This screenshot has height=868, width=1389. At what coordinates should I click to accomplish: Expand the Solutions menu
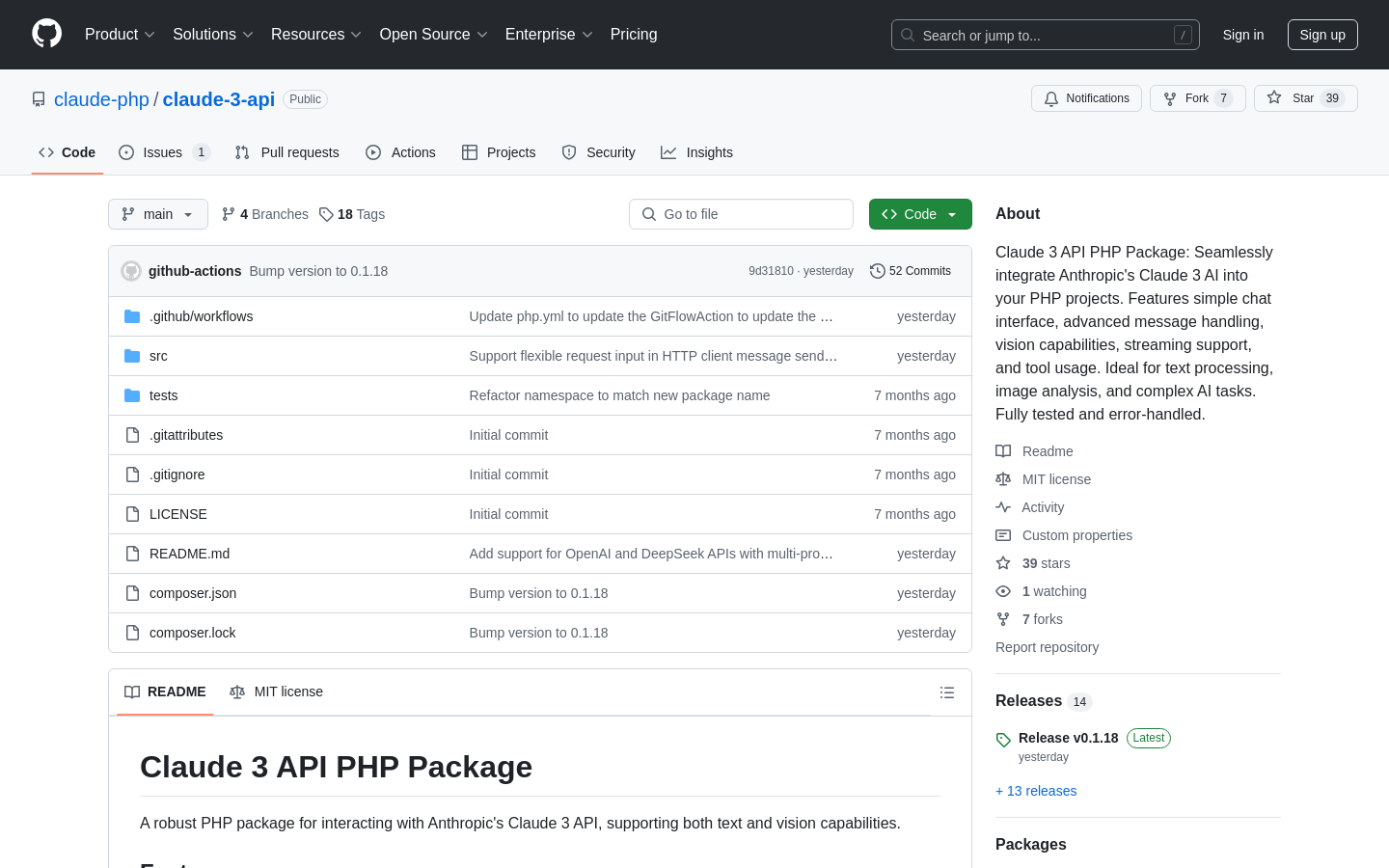[213, 34]
